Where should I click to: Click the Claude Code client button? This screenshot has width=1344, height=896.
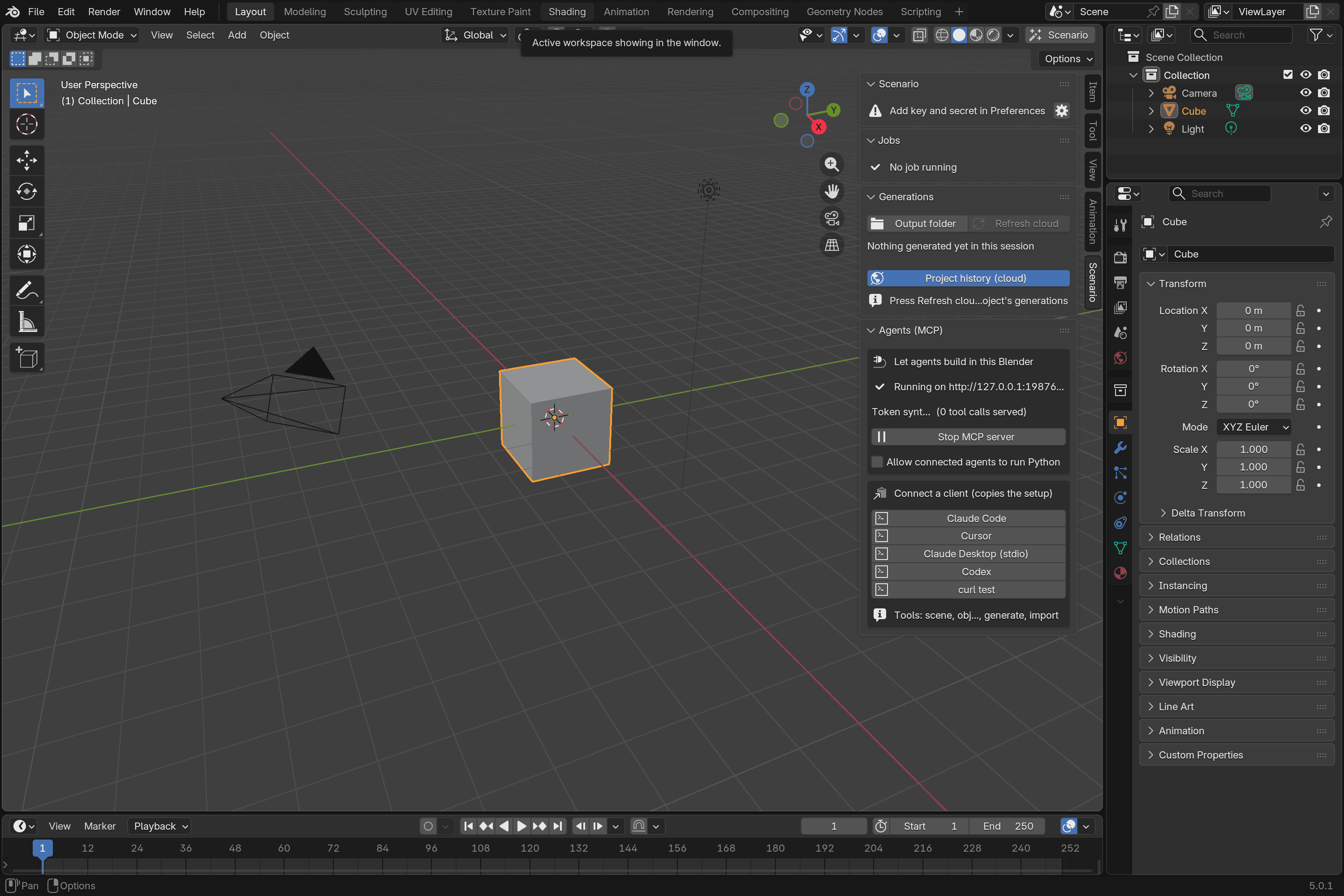(x=968, y=518)
